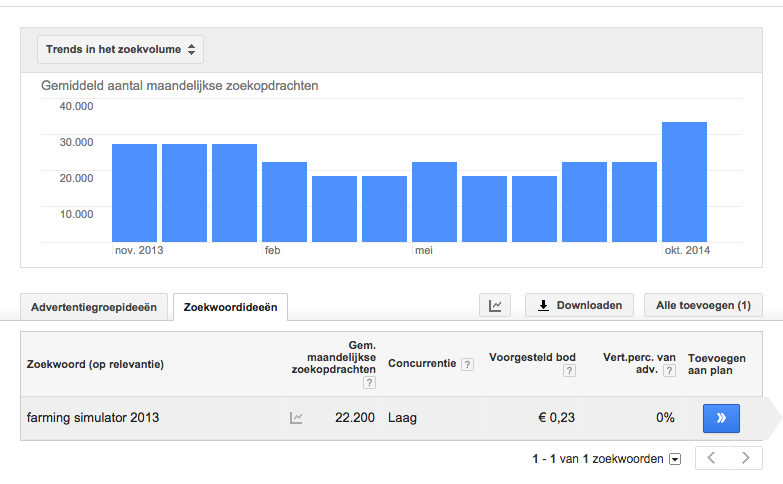Open the help icon beside Concurrentie
Screen dimensions: 783x484
[x=467, y=365]
